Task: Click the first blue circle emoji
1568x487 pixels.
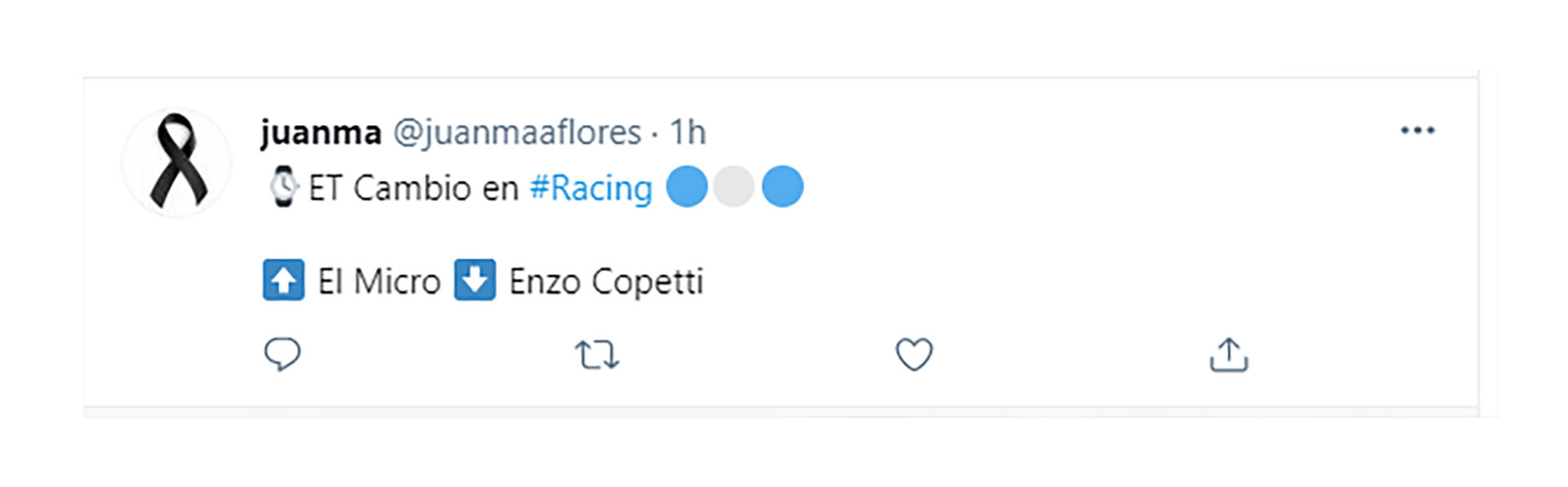Action: click(x=687, y=186)
